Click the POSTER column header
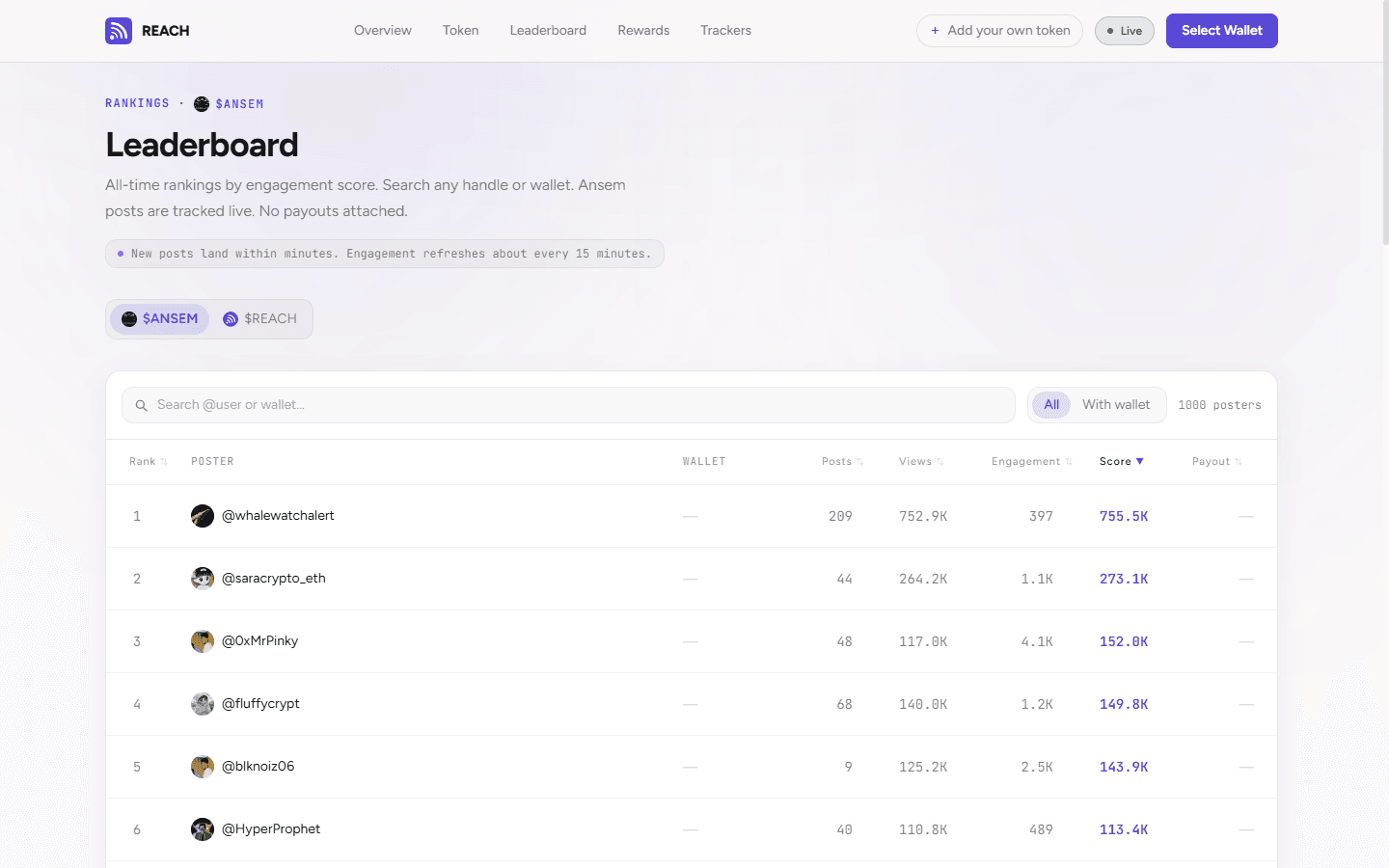The image size is (1389, 868). (212, 462)
